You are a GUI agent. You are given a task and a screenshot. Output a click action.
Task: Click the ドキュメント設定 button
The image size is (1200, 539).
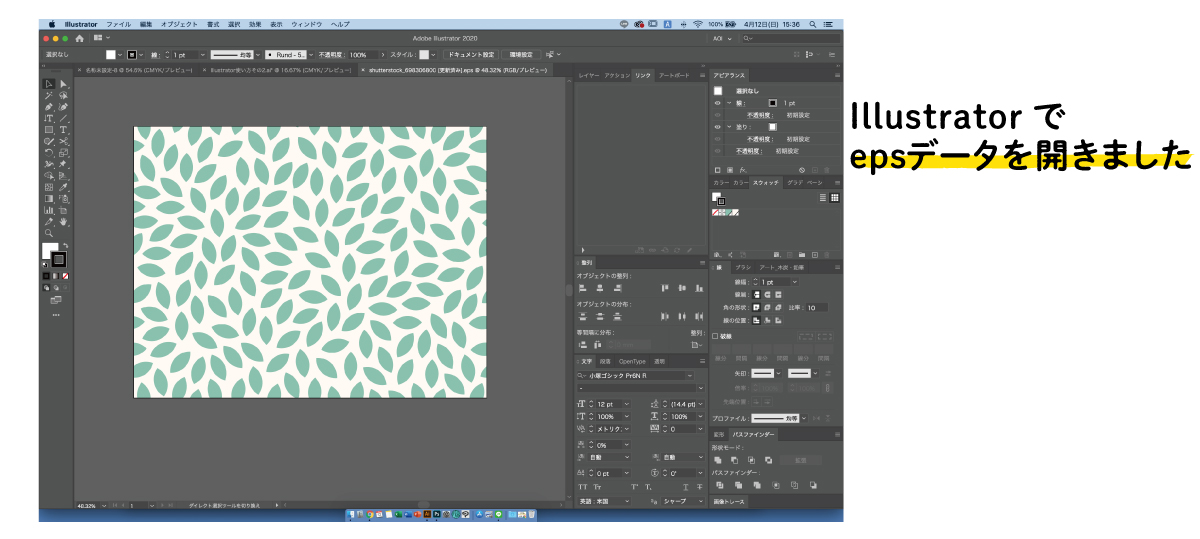click(471, 54)
